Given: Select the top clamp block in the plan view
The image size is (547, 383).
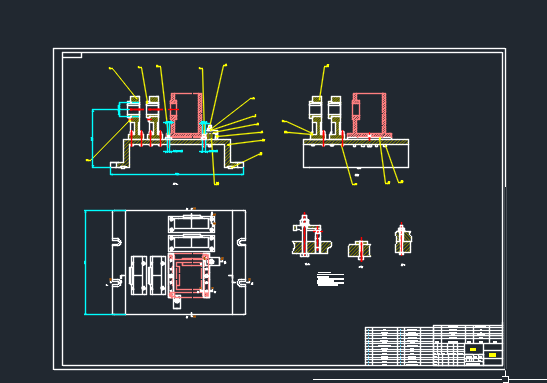Looking at the screenshot, I should click(x=192, y=224).
